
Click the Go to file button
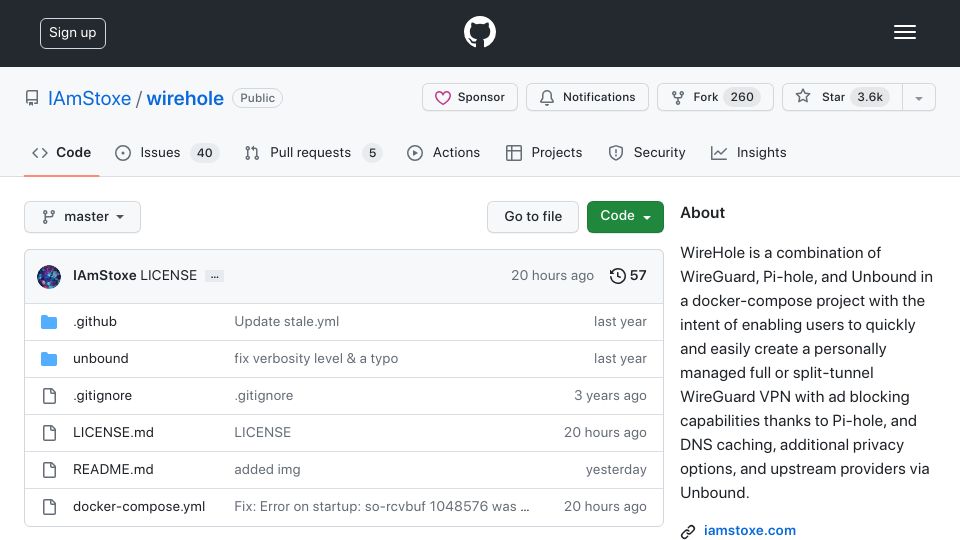tap(533, 217)
